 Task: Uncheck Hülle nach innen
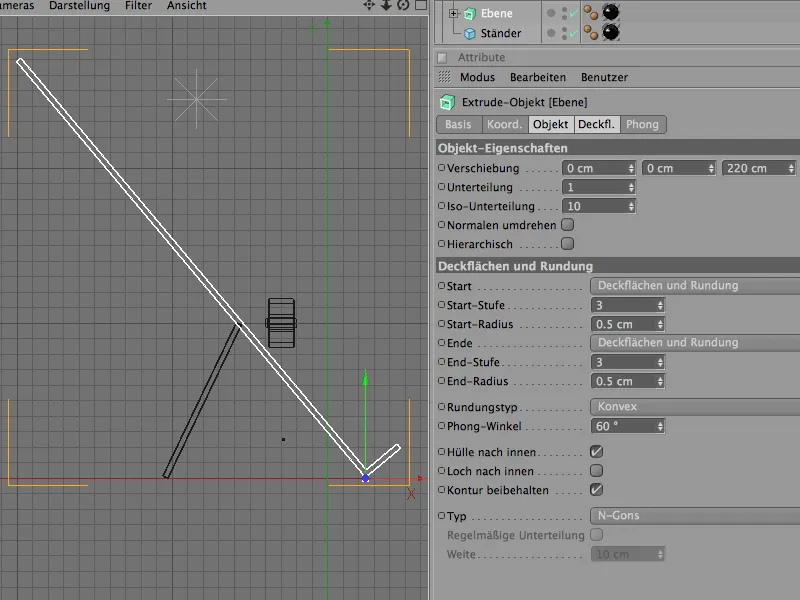coord(597,452)
